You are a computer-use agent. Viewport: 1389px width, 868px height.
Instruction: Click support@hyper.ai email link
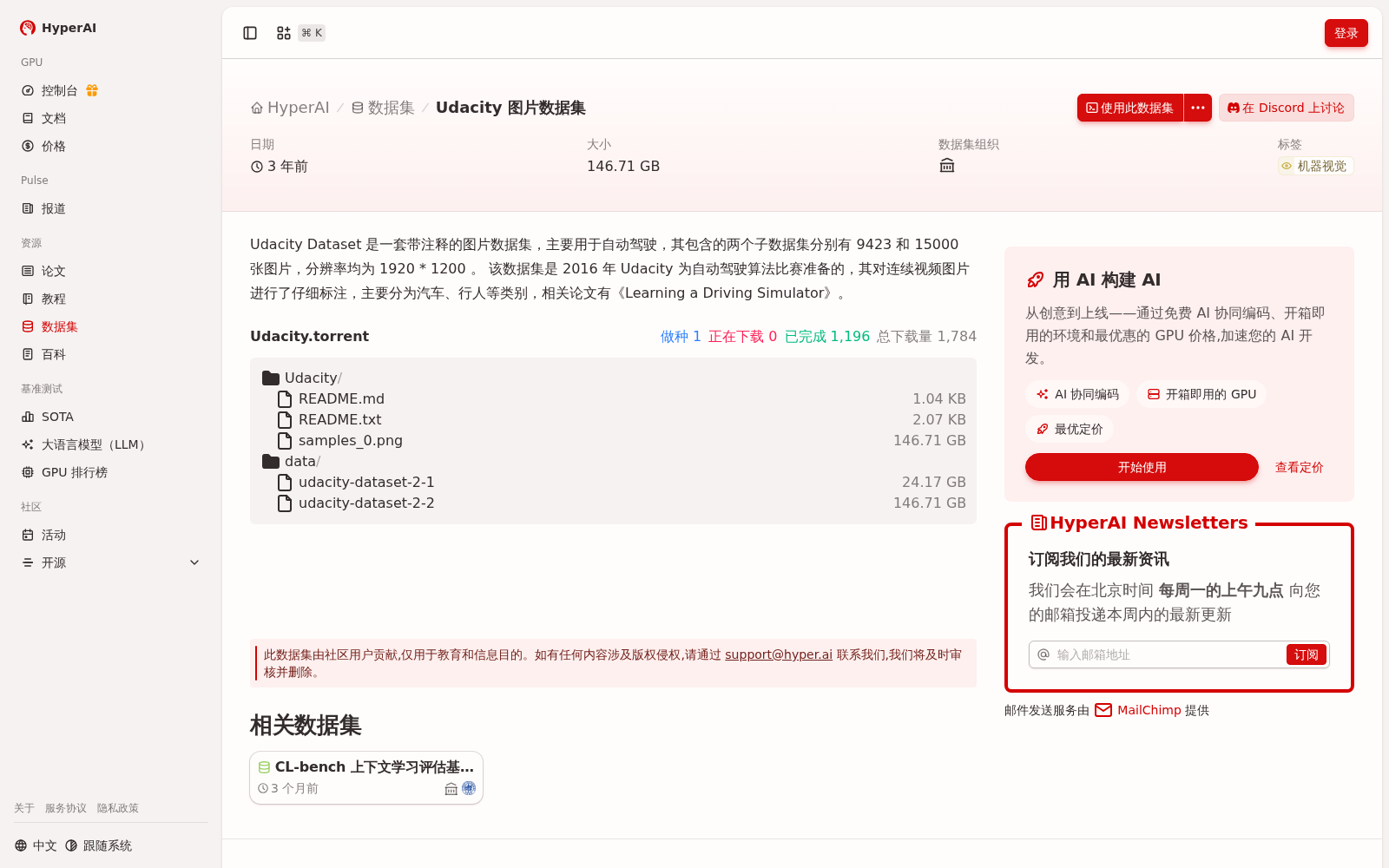point(779,654)
